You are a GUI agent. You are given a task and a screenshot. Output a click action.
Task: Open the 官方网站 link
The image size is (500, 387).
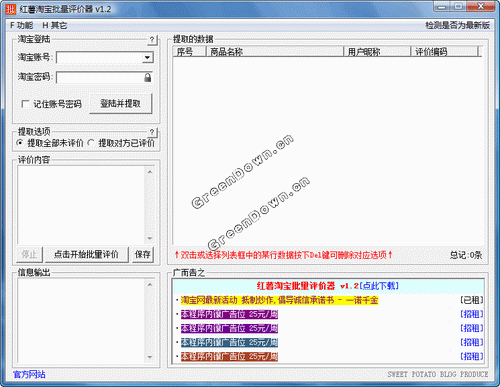click(29, 374)
